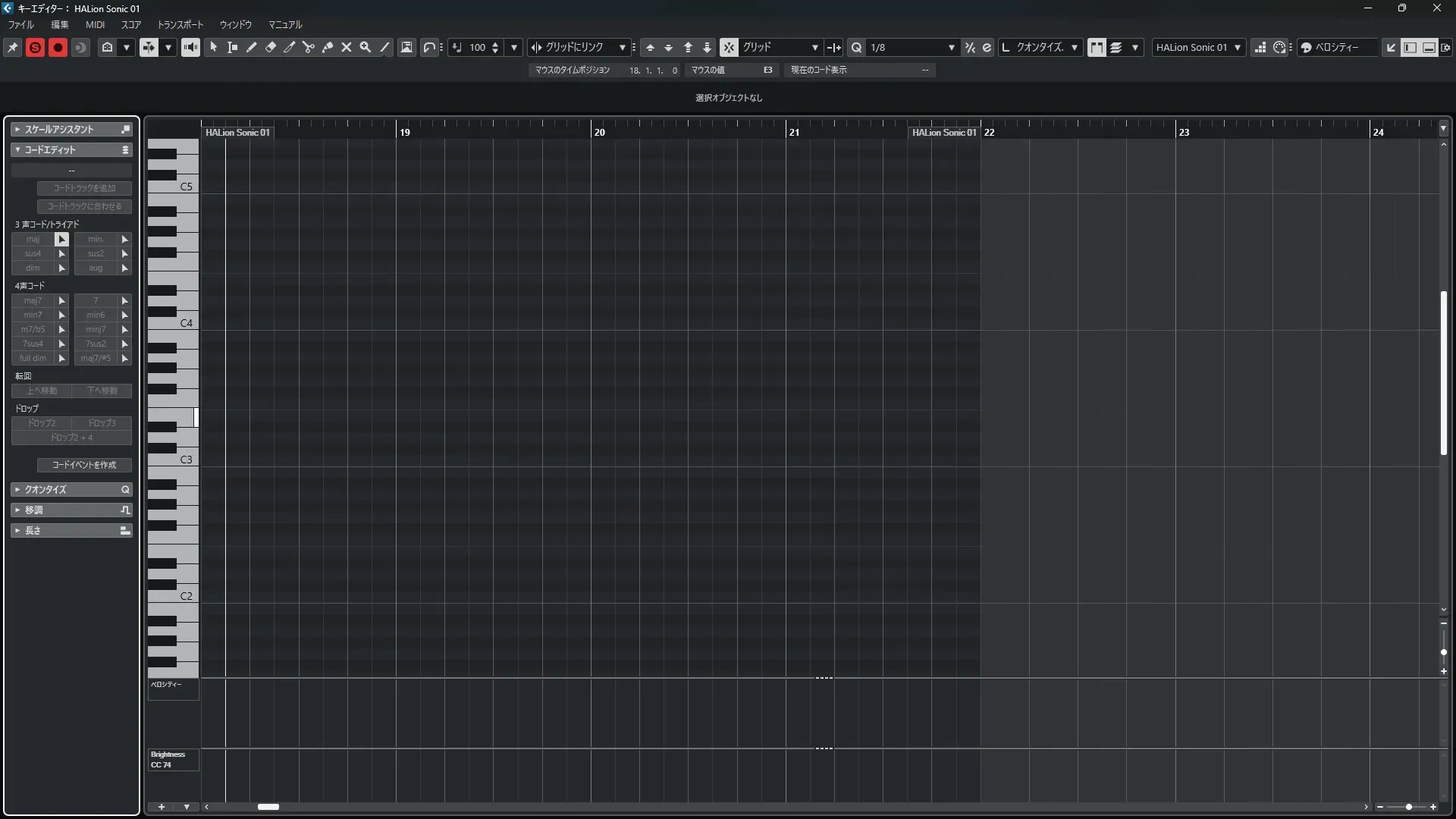Toggle the Record in Editor button
The width and height of the screenshot is (1456, 819).
pyautogui.click(x=58, y=47)
